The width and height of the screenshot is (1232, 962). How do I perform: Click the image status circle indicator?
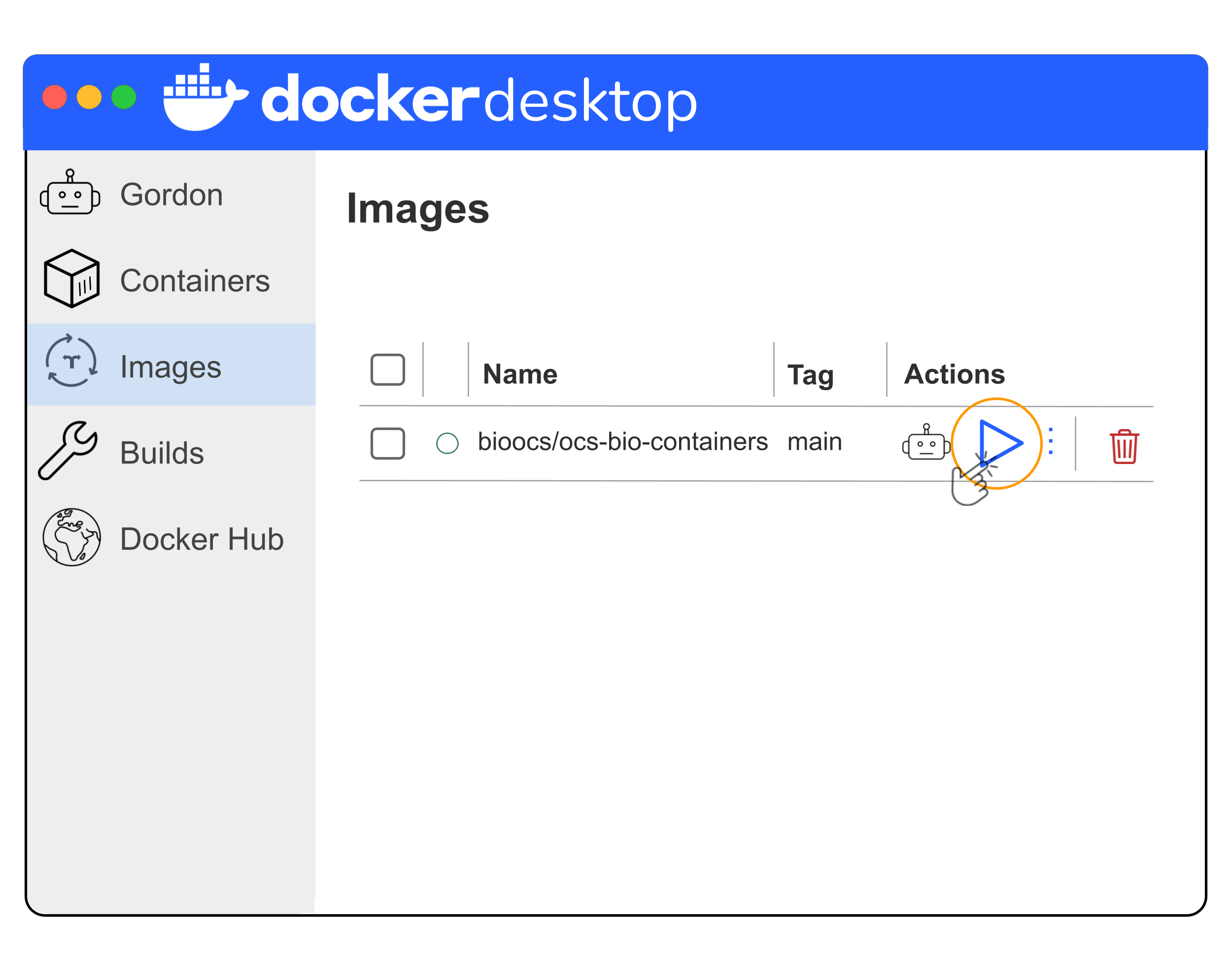click(x=447, y=443)
